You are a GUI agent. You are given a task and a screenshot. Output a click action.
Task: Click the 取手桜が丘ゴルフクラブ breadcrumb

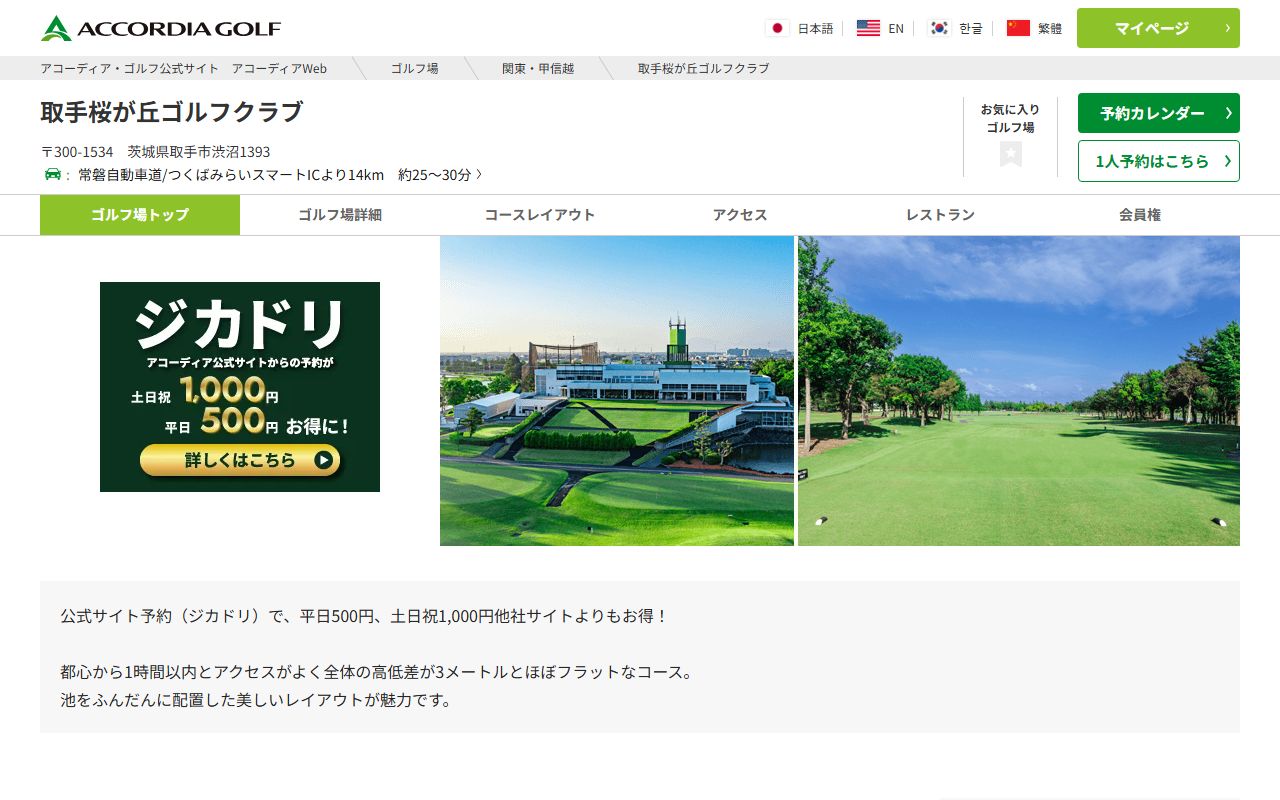tap(704, 68)
